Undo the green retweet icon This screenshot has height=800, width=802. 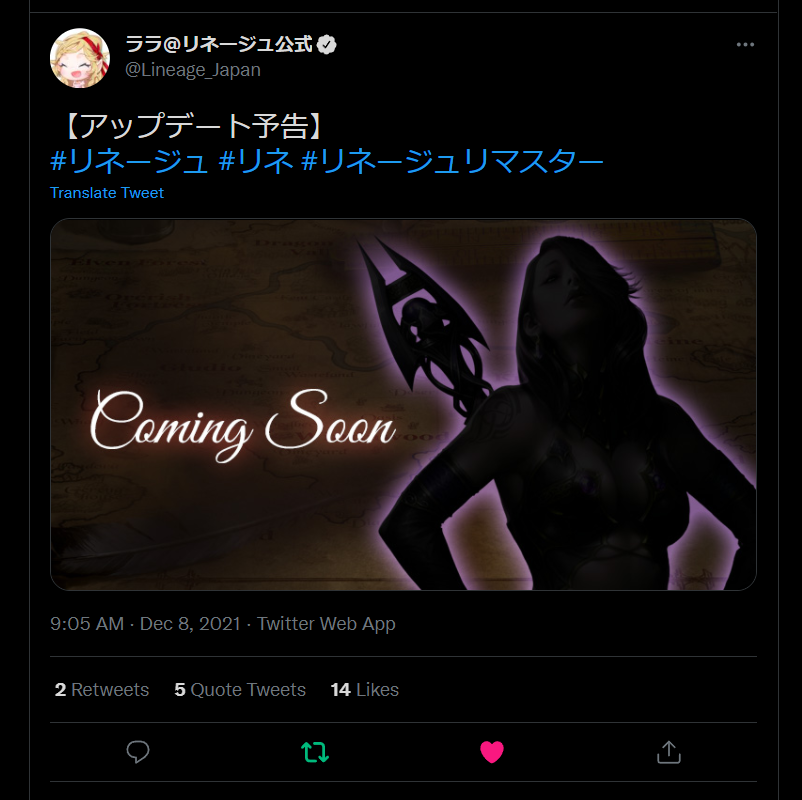point(315,752)
